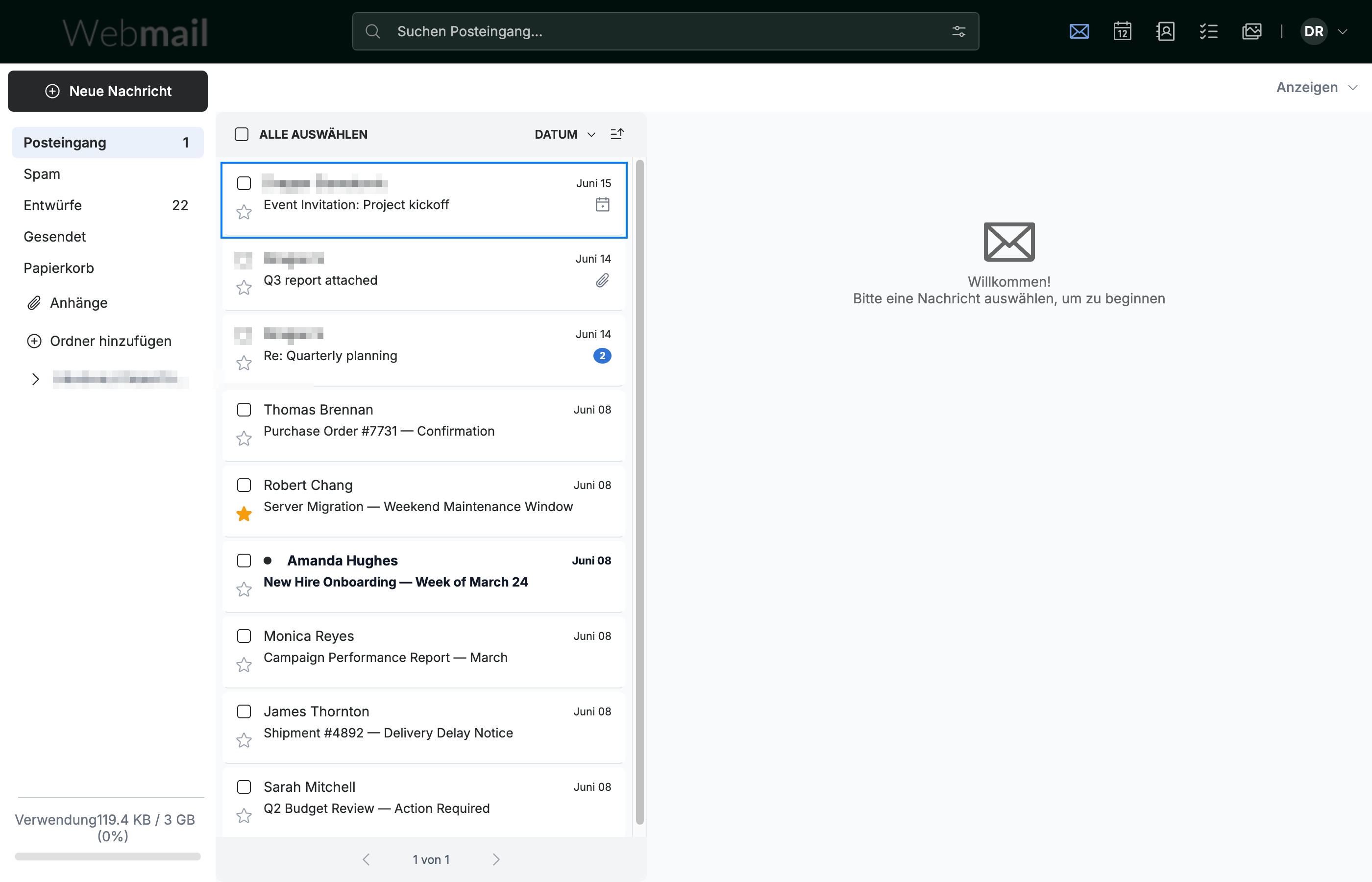Open the Contacts address book icon
This screenshot has height=882, width=1372.
[1165, 31]
